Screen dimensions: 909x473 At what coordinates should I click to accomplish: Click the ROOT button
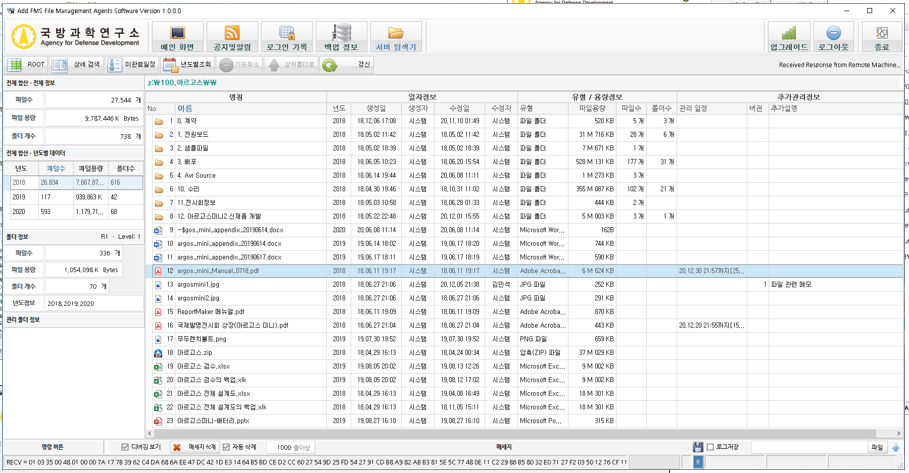[x=27, y=65]
